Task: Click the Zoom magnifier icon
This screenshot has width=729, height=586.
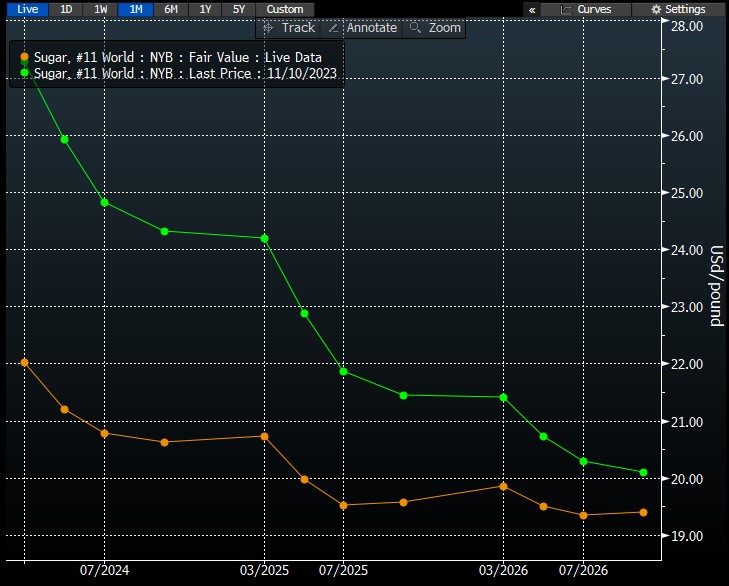Action: tap(415, 28)
